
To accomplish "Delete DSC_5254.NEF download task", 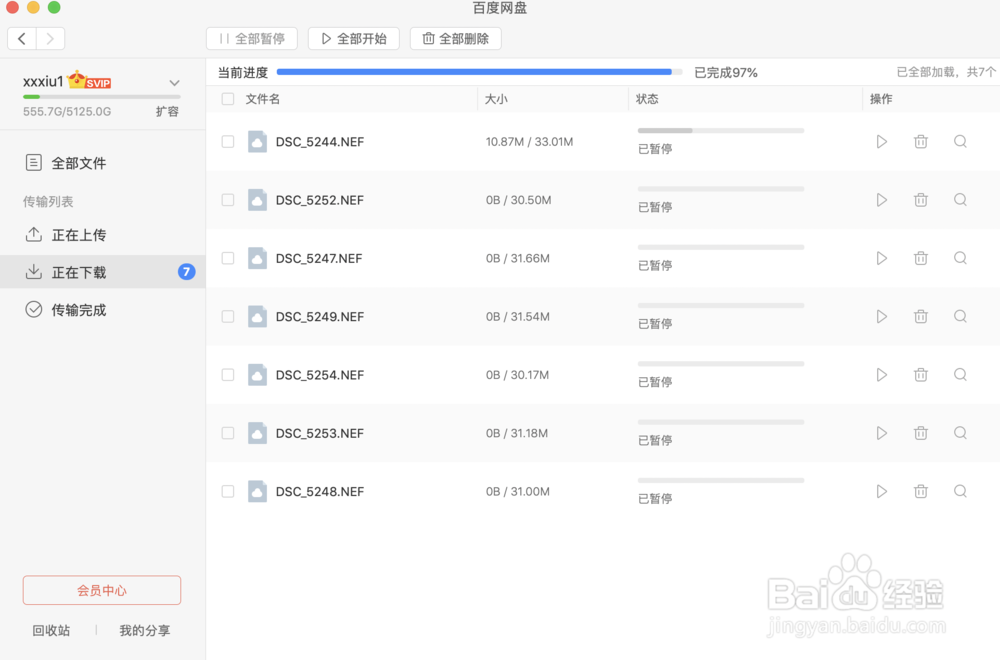I will point(920,375).
